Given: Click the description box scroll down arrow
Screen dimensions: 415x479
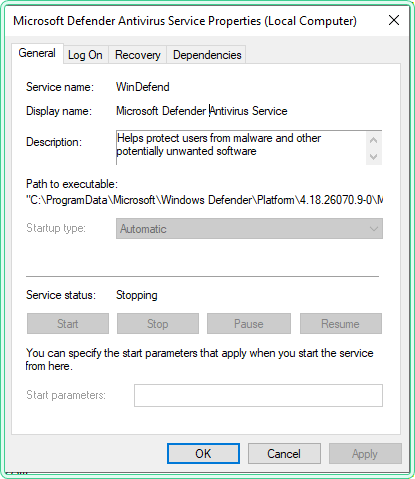Looking at the screenshot, I should [x=374, y=156].
